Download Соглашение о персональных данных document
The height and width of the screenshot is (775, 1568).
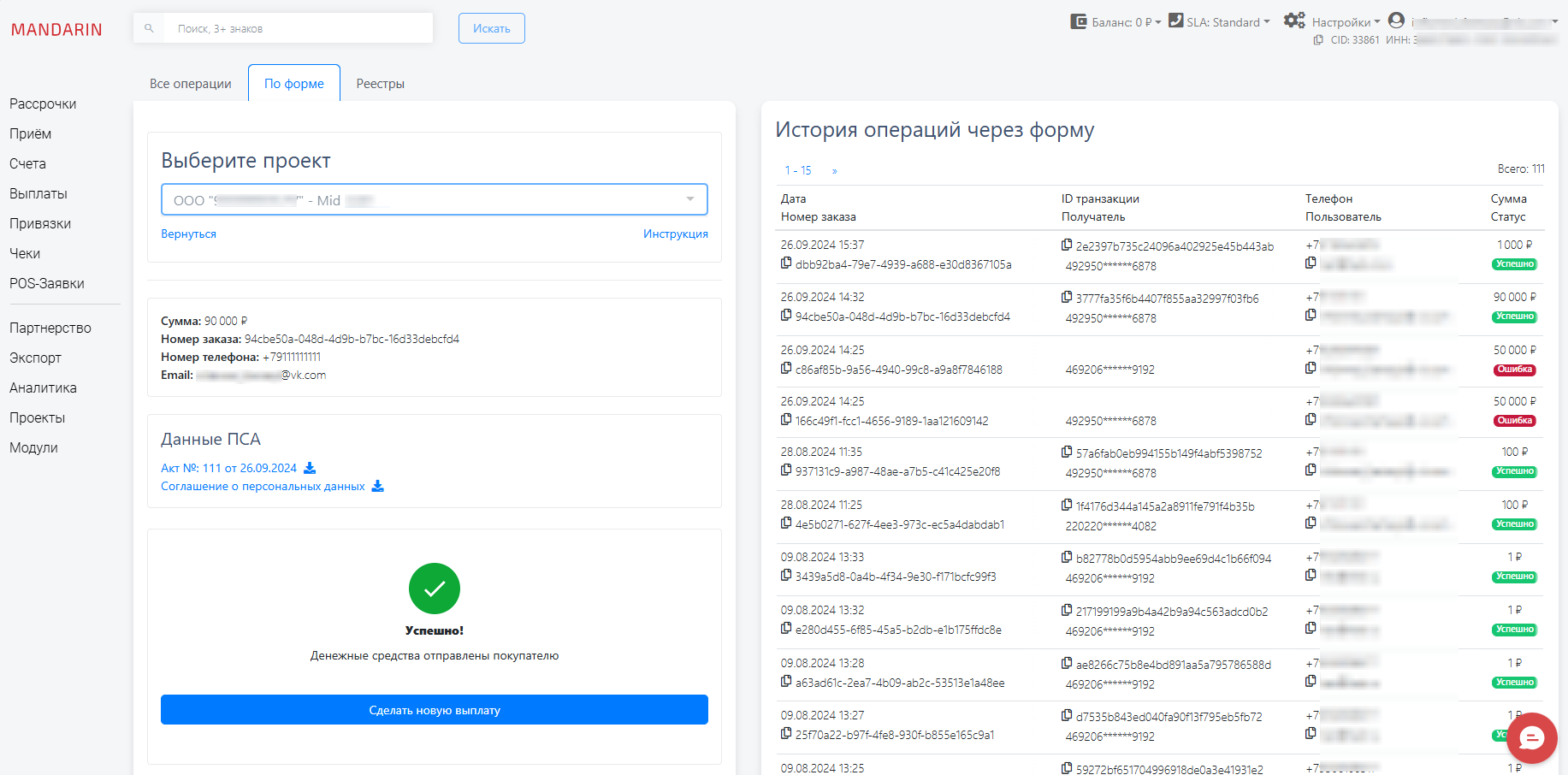[x=377, y=486]
